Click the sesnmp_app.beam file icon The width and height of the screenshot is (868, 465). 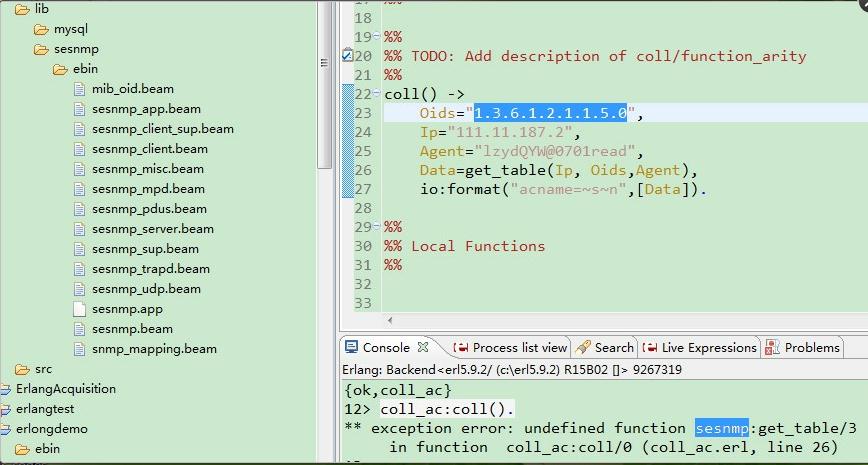point(80,109)
